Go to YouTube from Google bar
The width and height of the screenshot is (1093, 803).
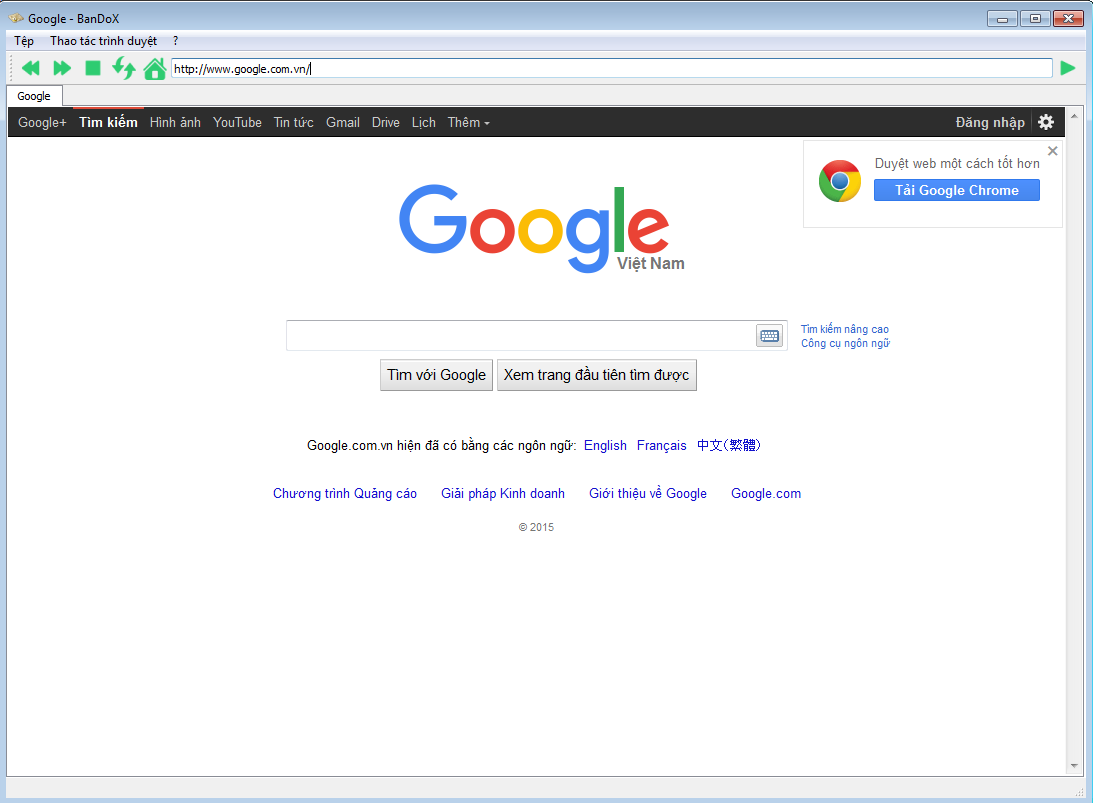237,123
